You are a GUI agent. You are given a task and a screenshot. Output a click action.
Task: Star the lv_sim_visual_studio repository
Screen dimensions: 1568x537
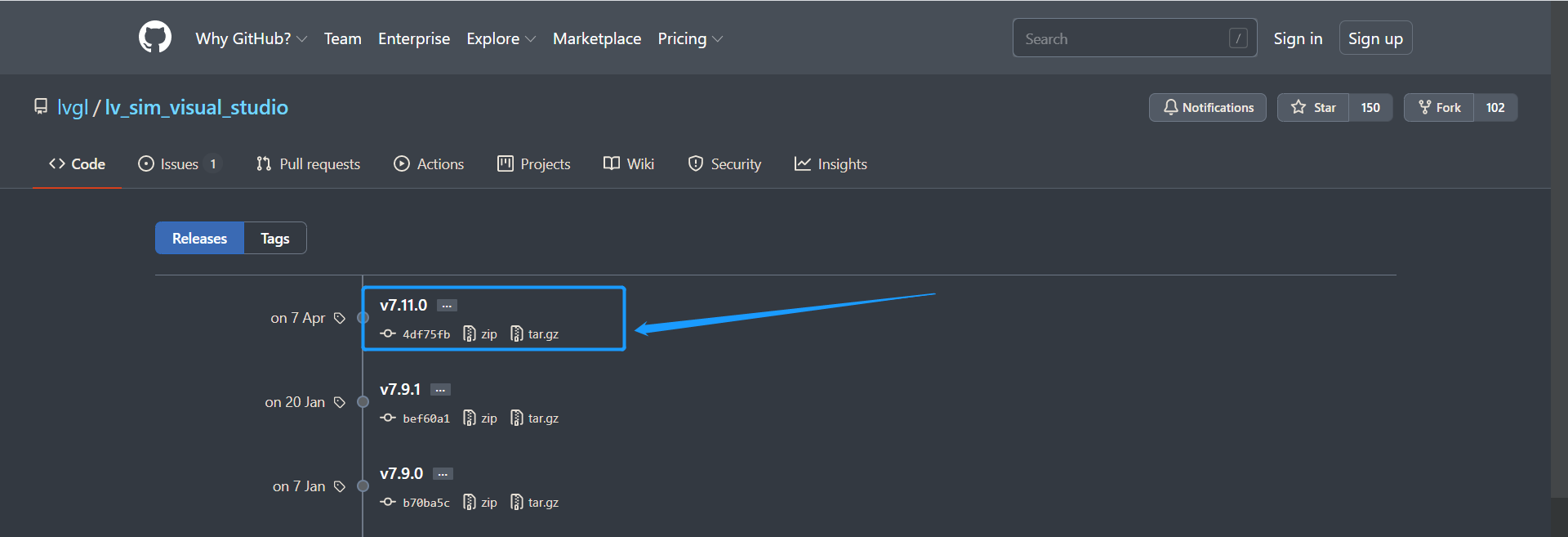coord(1313,107)
